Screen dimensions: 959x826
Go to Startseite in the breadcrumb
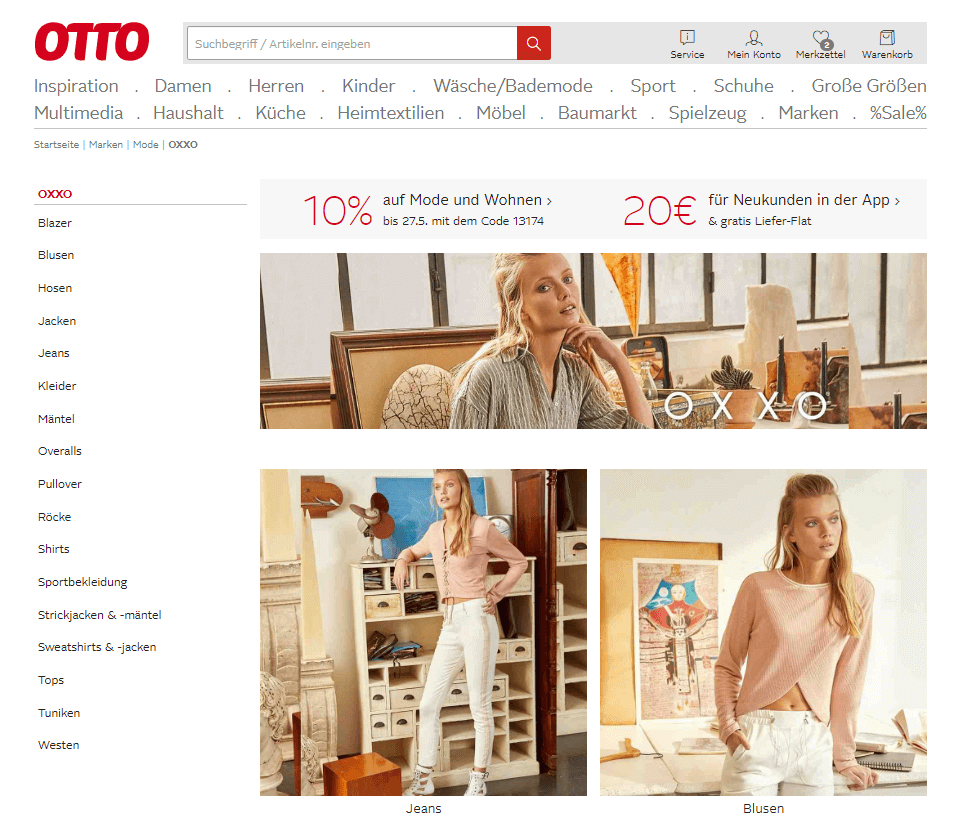point(56,144)
